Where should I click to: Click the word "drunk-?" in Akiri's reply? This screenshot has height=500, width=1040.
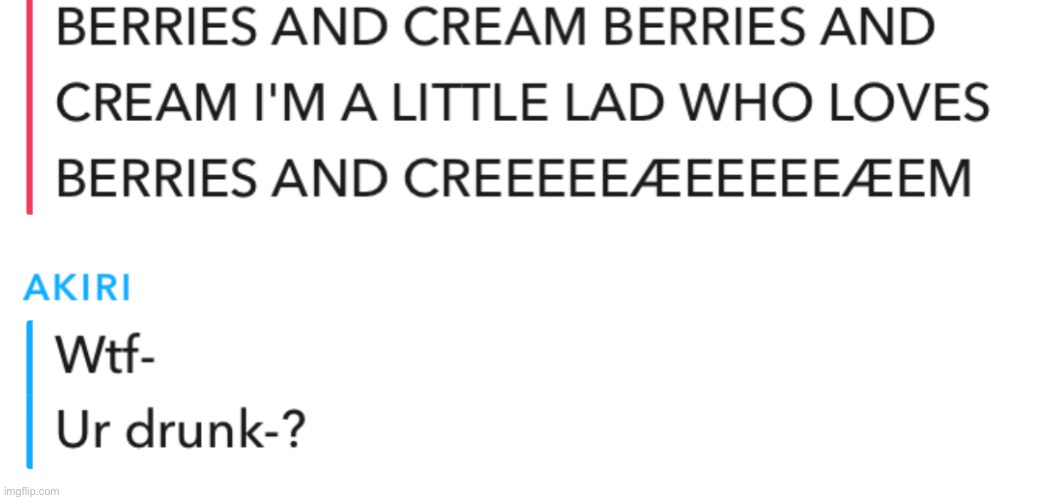[221, 434]
